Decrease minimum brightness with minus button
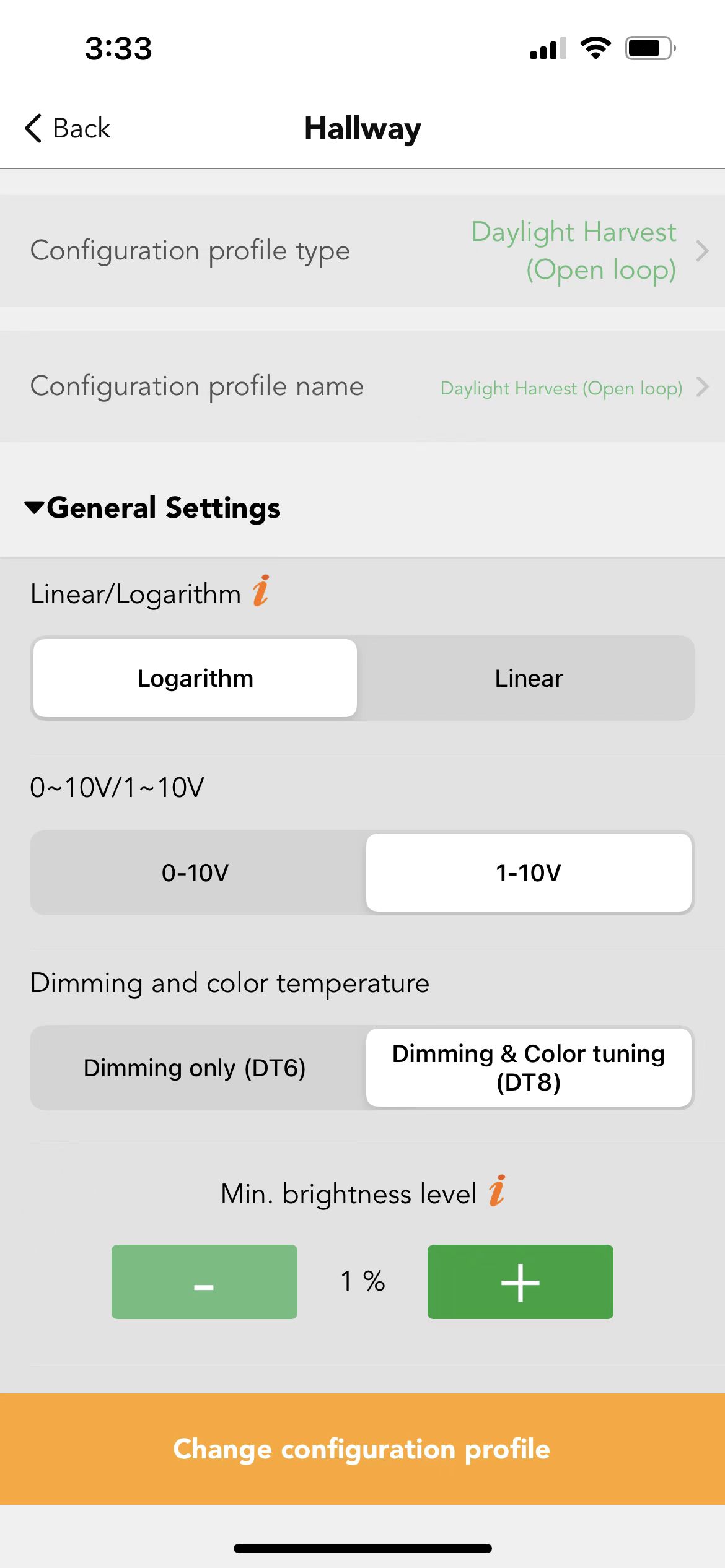 (x=204, y=1282)
